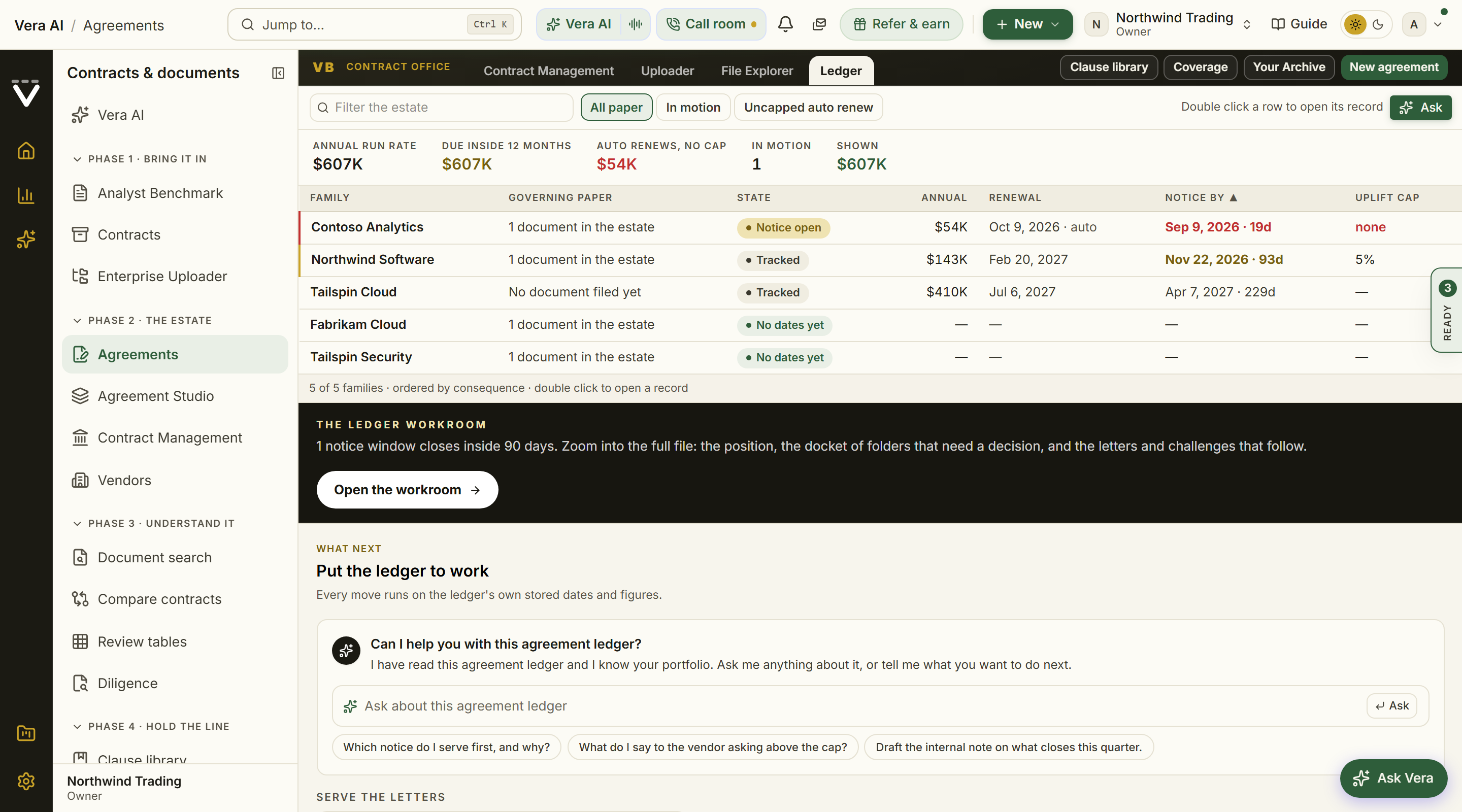Select the In motion filter chip
The width and height of the screenshot is (1462, 812).
point(693,107)
